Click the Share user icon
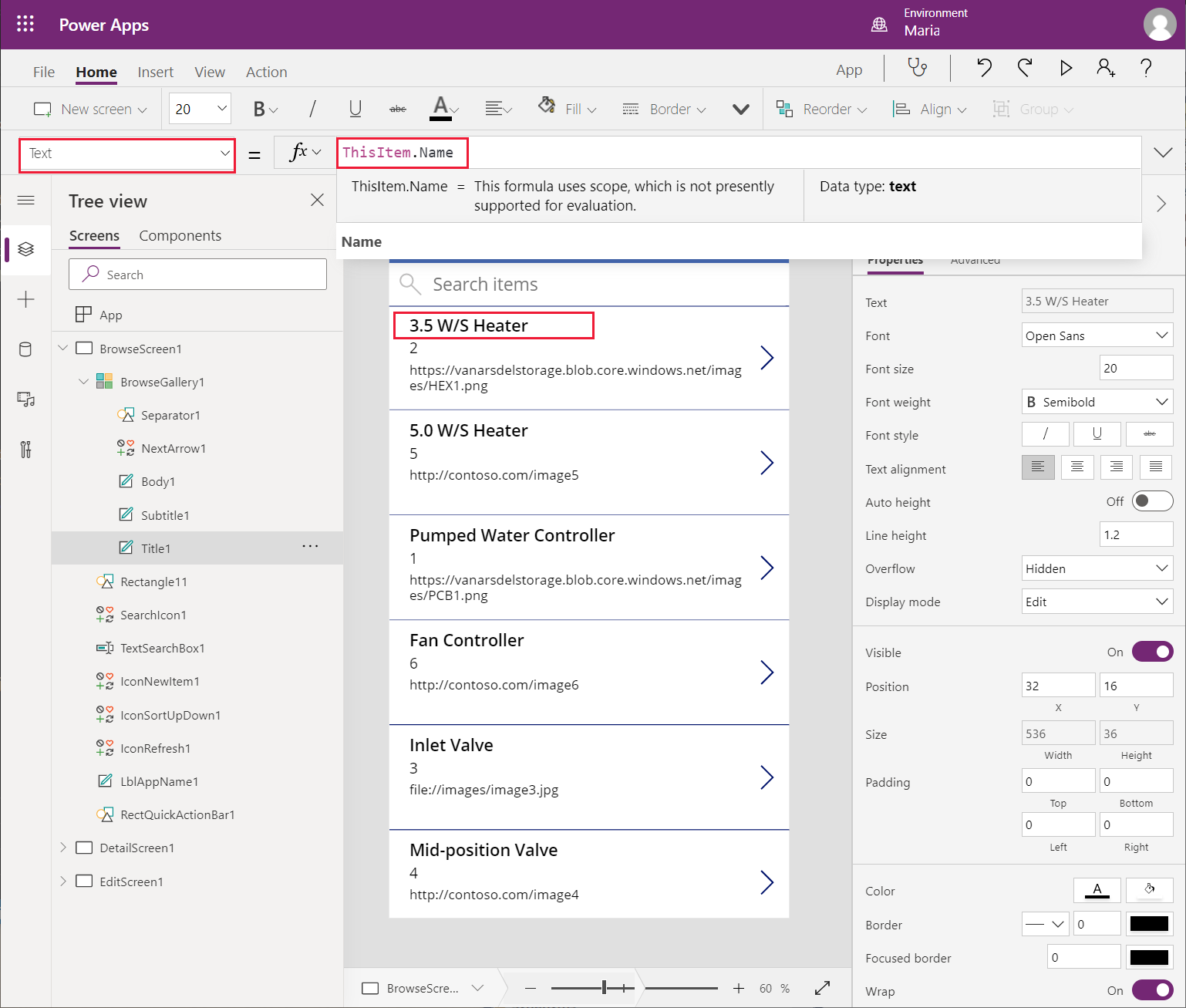 [x=1105, y=68]
